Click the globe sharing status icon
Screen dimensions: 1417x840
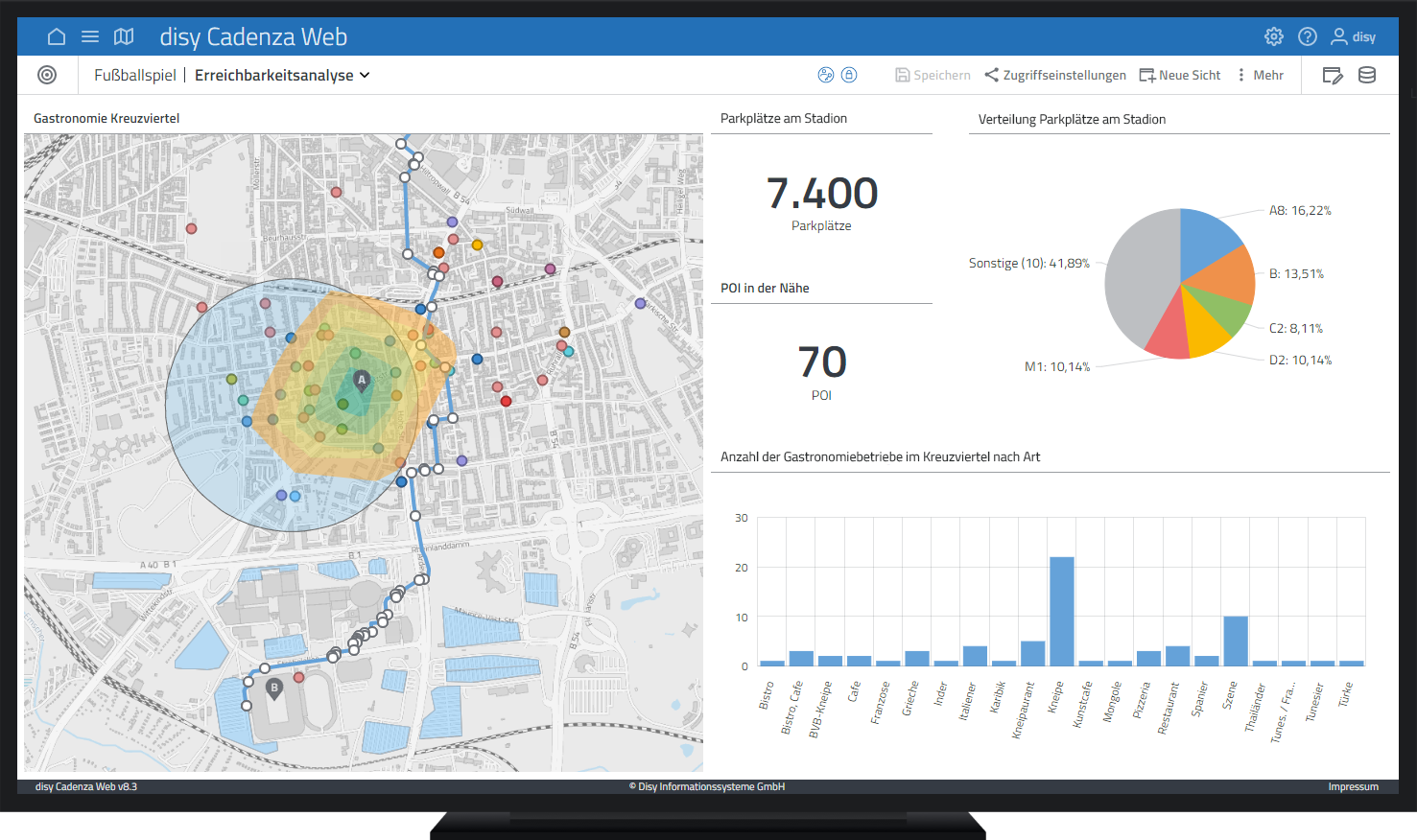pos(825,75)
